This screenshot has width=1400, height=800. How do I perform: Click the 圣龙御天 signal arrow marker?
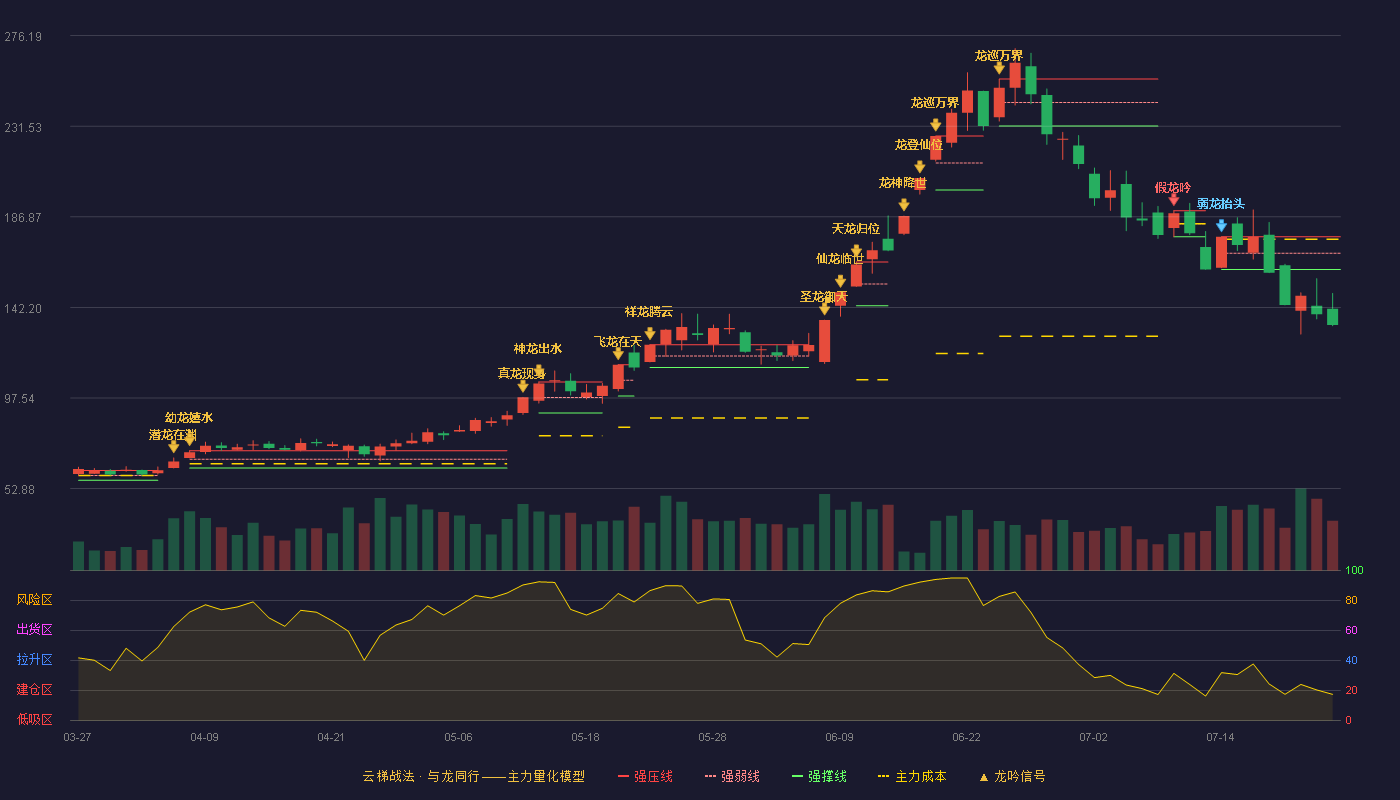click(x=824, y=309)
